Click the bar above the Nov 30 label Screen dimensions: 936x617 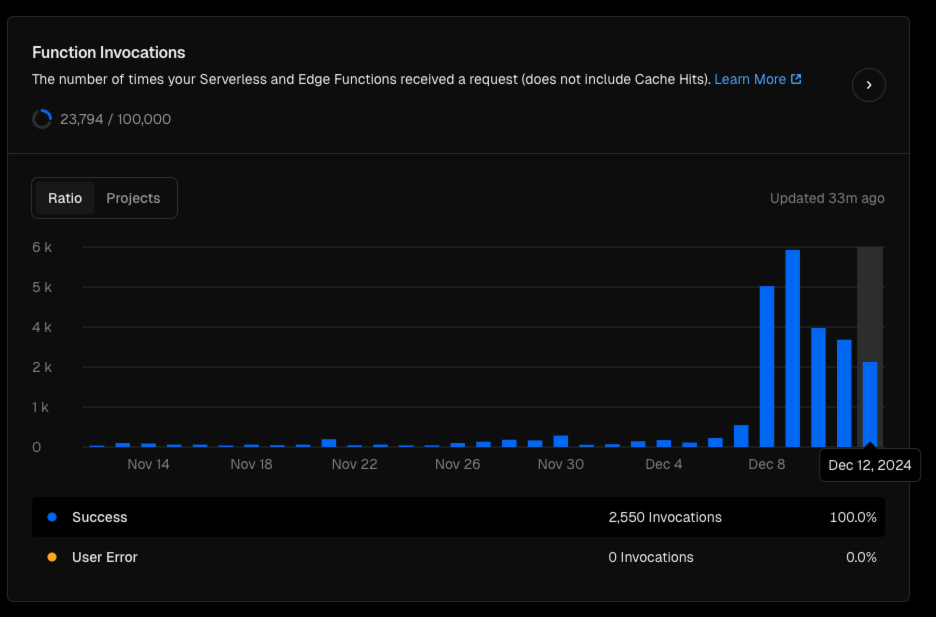561,441
